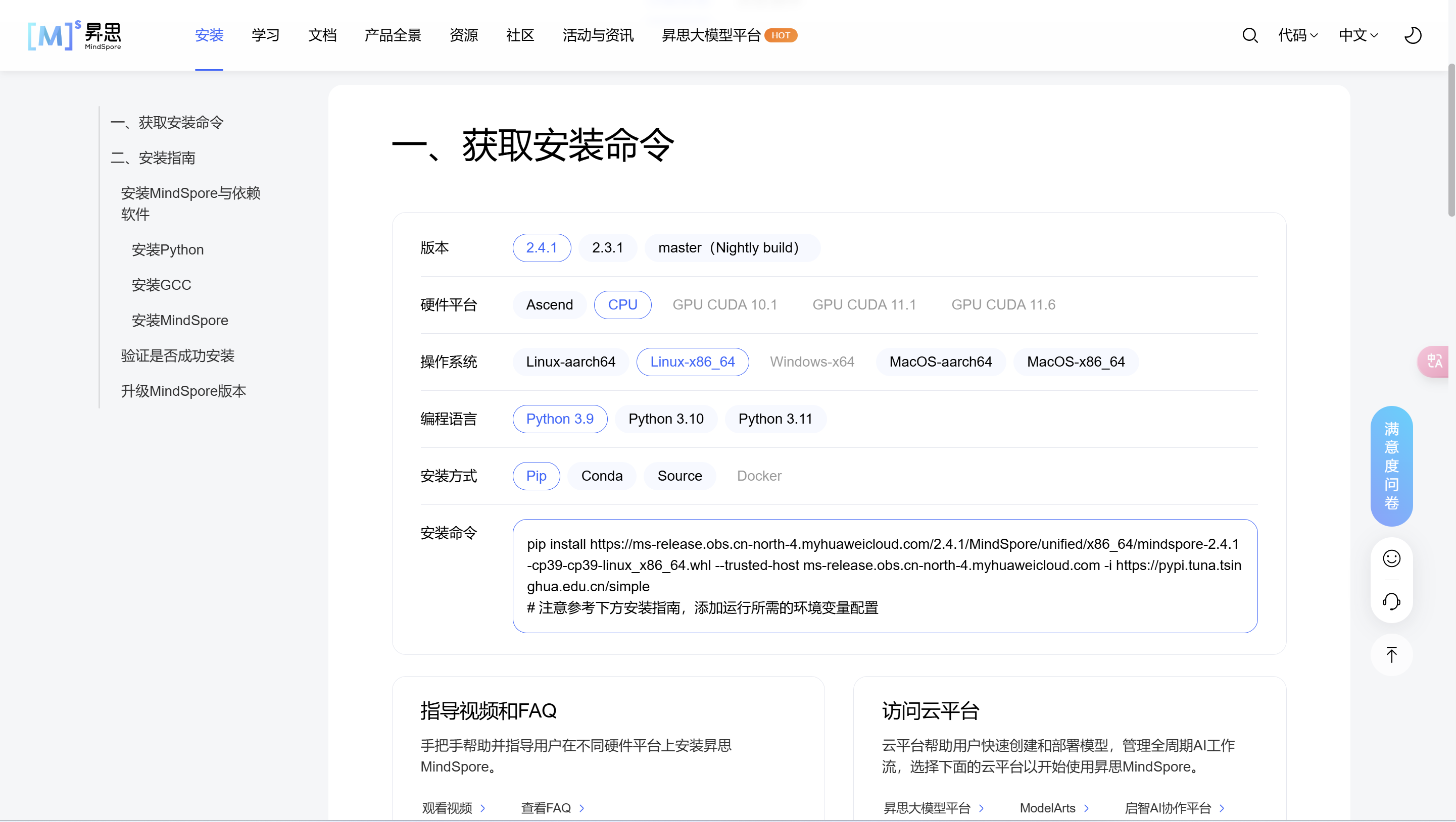Expand the 代码 dropdown
Image resolution: width=1456 pixels, height=822 pixels.
pyautogui.click(x=1298, y=35)
